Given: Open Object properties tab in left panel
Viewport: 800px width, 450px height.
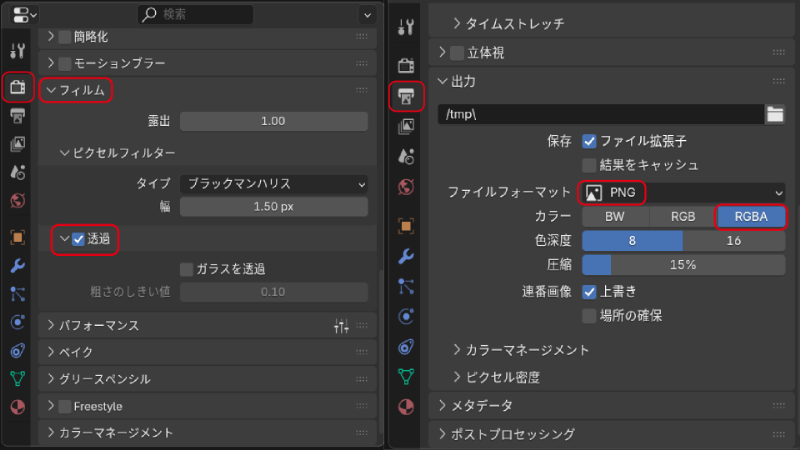Looking at the screenshot, I should pyautogui.click(x=17, y=237).
